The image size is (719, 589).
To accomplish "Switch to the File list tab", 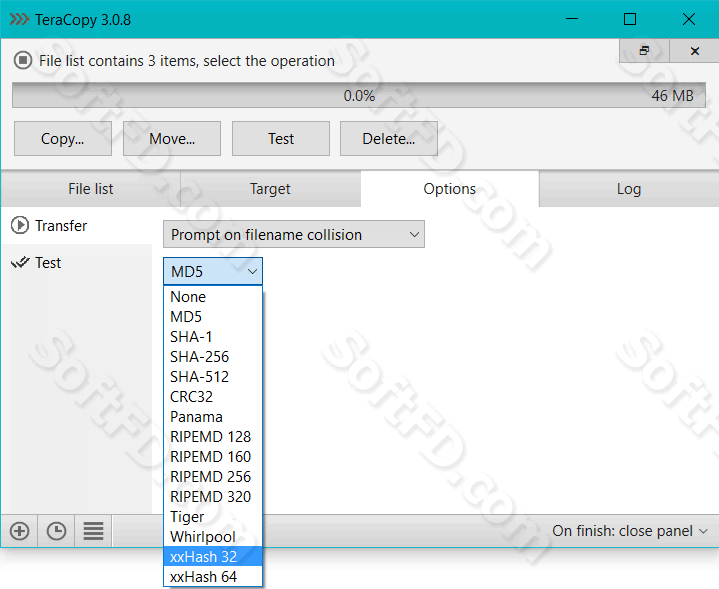I will click(x=91, y=189).
